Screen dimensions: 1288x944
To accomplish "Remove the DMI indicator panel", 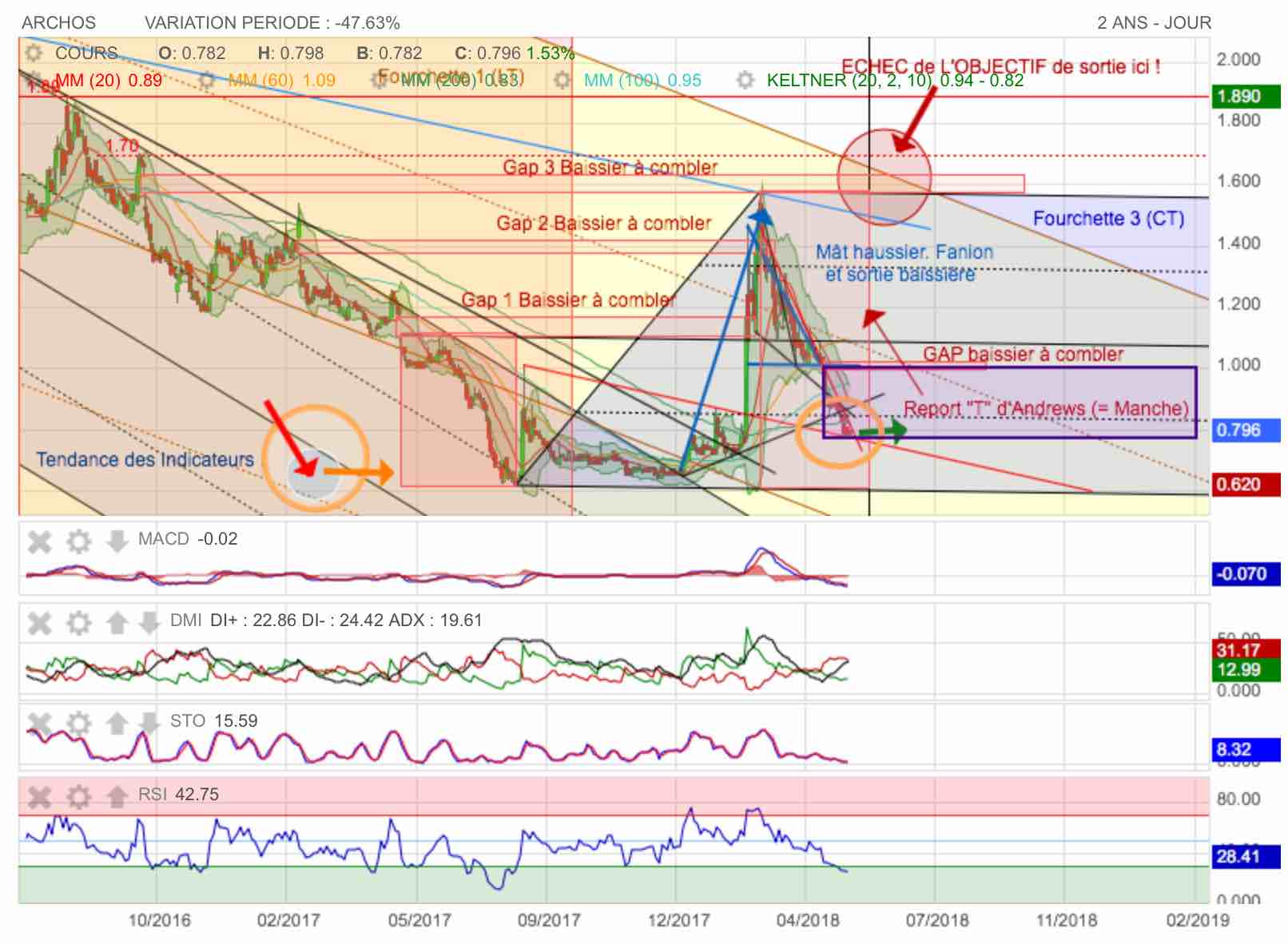I will pos(40,622).
